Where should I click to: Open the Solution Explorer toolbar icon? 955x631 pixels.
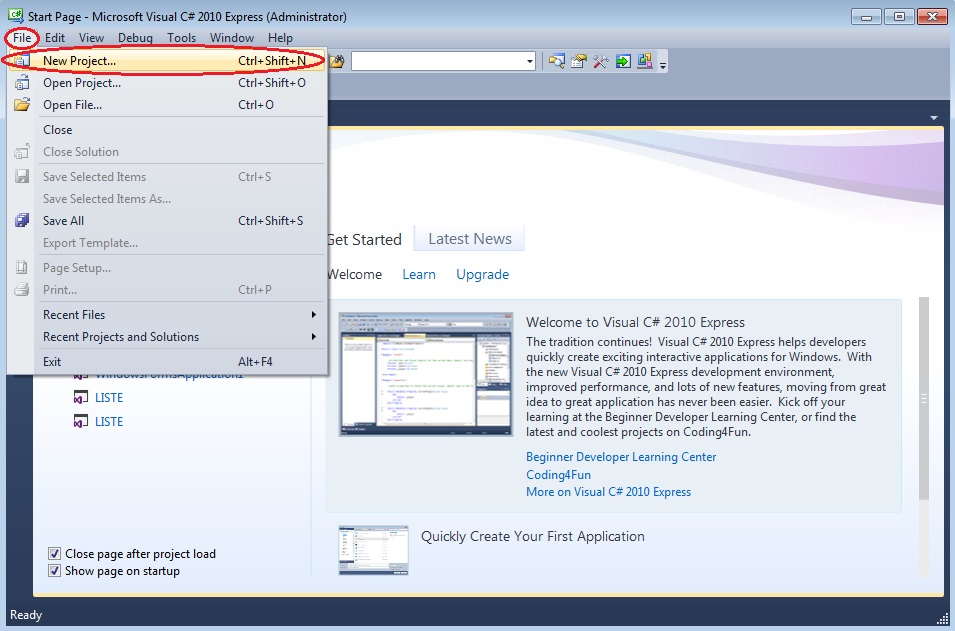pos(557,61)
